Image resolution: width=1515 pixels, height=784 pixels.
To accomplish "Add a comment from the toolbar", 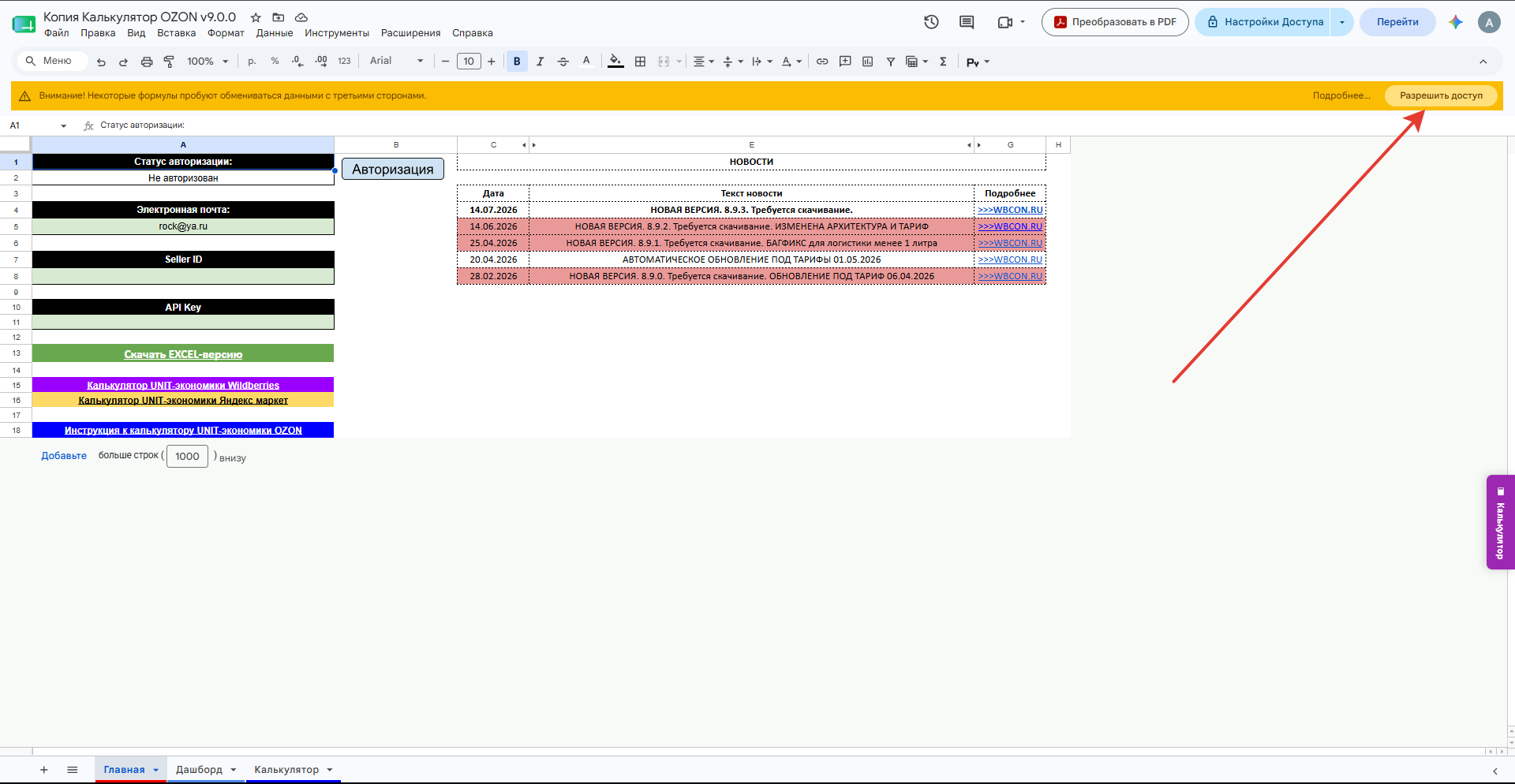I will (x=845, y=62).
